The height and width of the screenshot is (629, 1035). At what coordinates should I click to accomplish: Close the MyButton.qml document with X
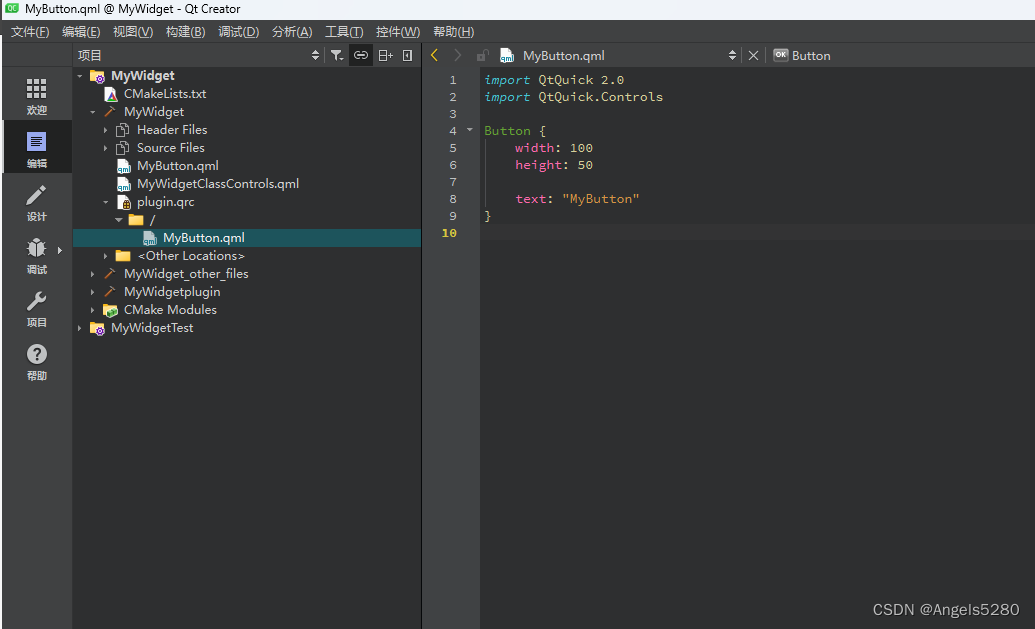coord(754,56)
